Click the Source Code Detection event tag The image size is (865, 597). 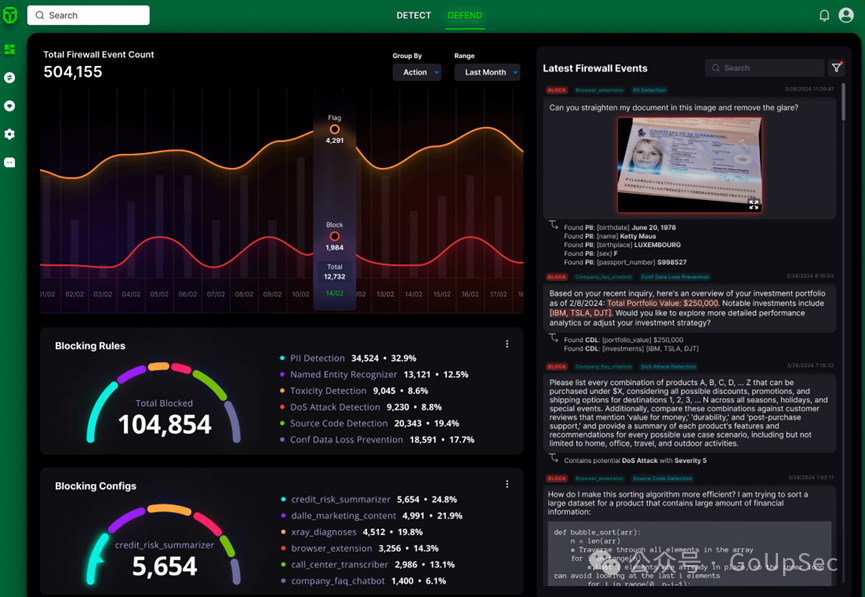[662, 478]
